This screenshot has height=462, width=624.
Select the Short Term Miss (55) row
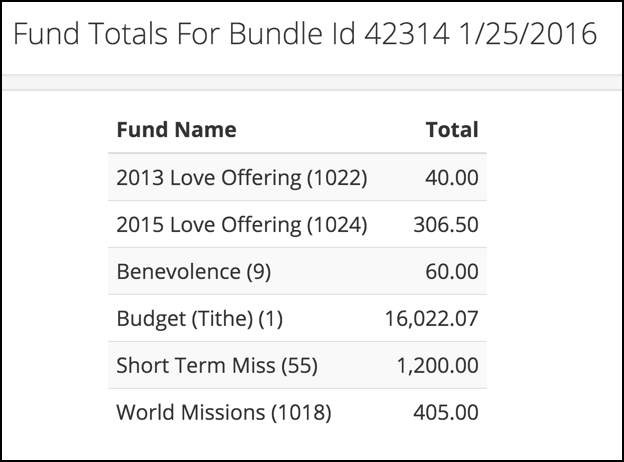(x=297, y=365)
